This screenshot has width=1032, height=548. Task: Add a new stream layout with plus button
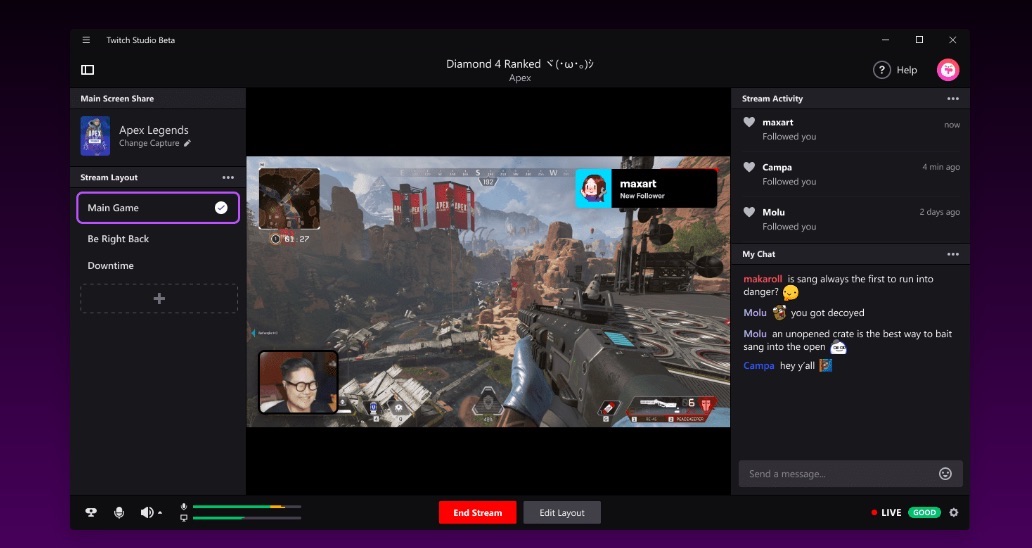coord(159,299)
